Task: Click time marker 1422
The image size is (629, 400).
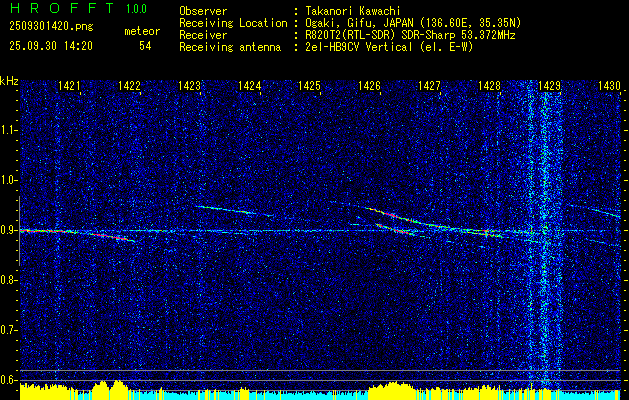Action: coord(130,85)
